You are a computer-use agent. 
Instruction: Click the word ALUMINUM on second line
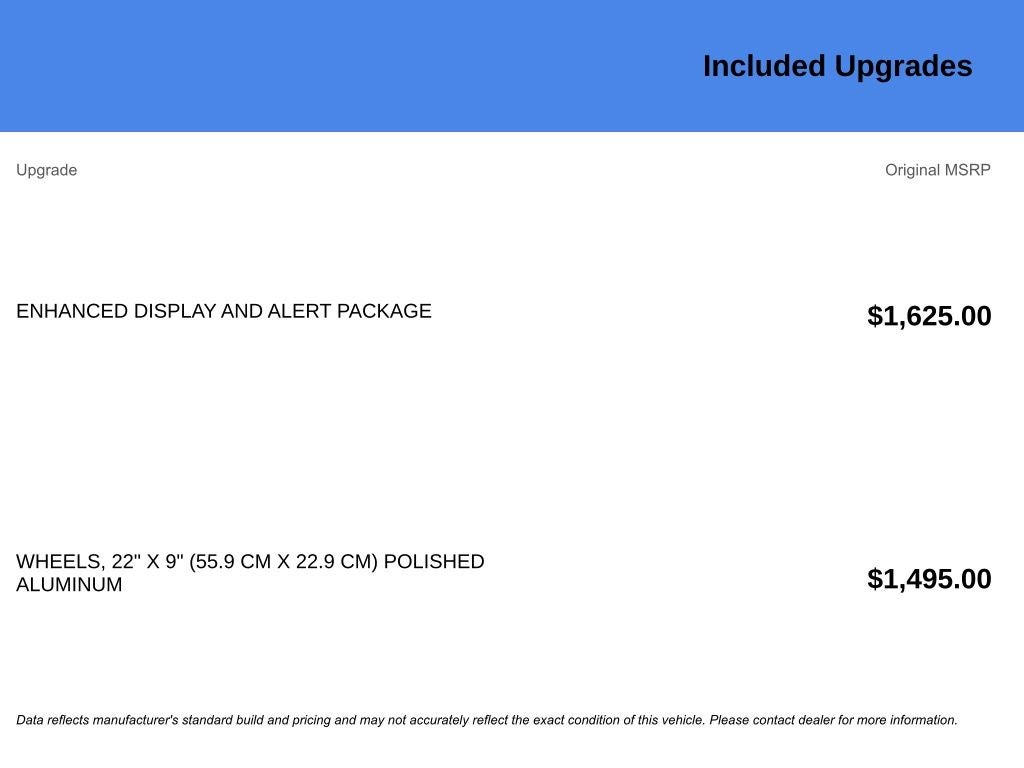tap(69, 584)
